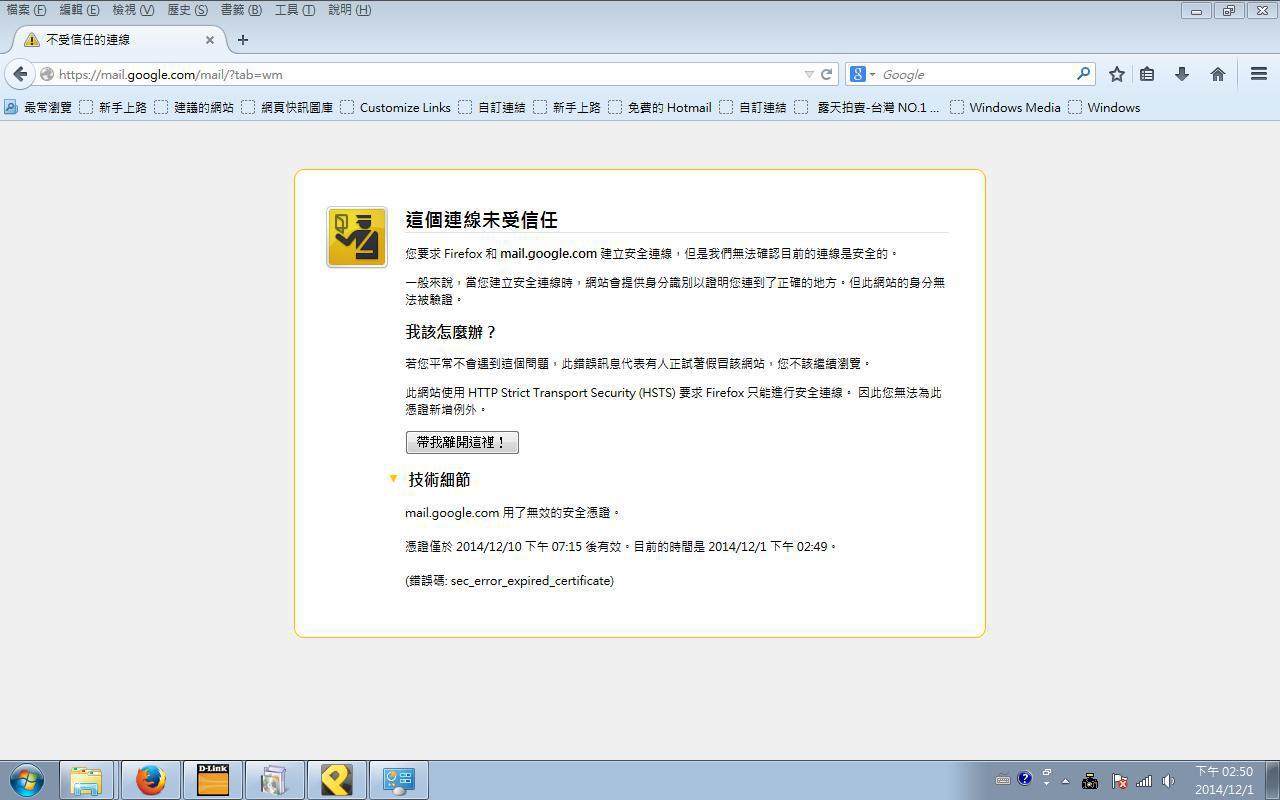Click the warning triangle icon on tab

(x=32, y=40)
